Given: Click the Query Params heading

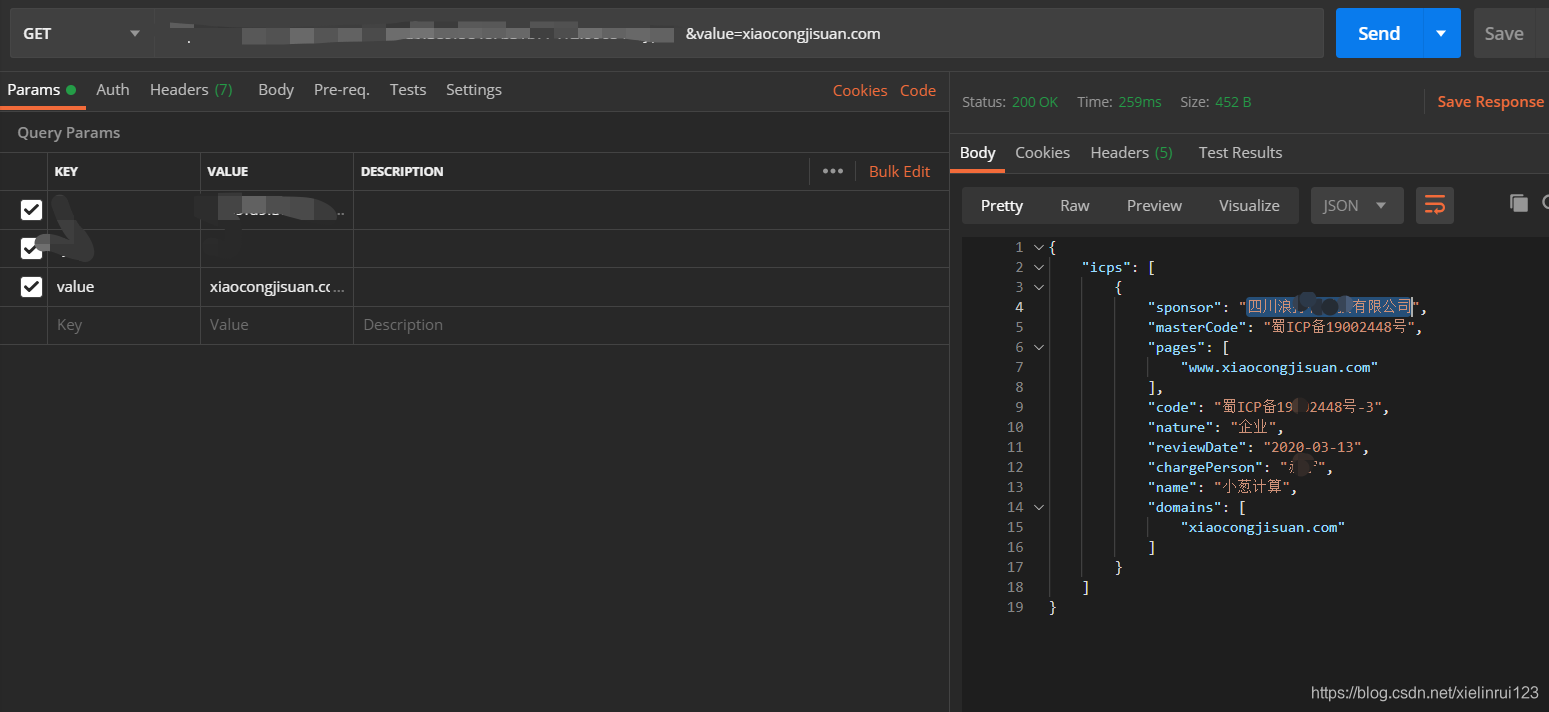Looking at the screenshot, I should click(x=68, y=133).
